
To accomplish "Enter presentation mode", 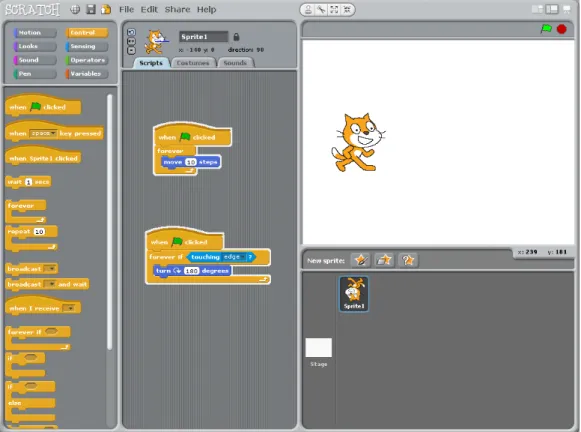I will (567, 9).
